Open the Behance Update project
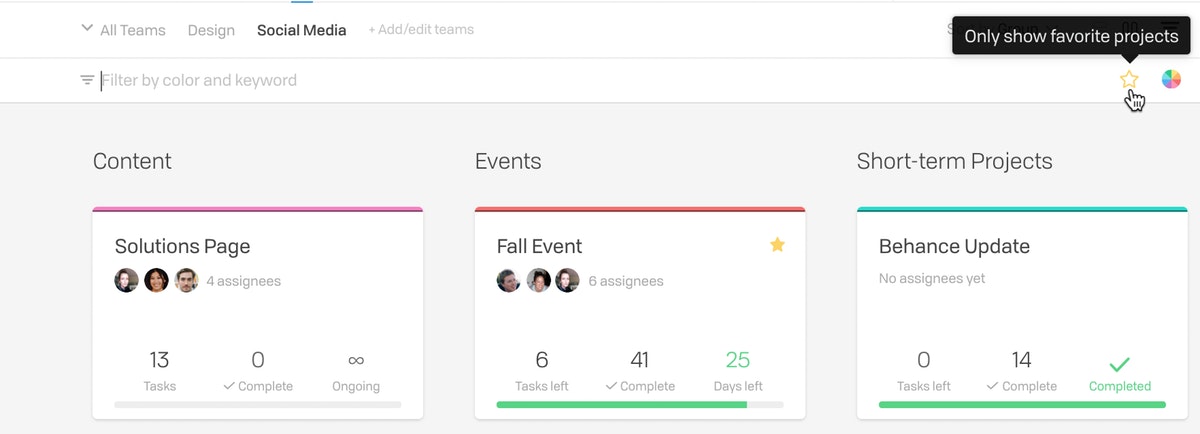This screenshot has height=434, width=1200. click(953, 246)
